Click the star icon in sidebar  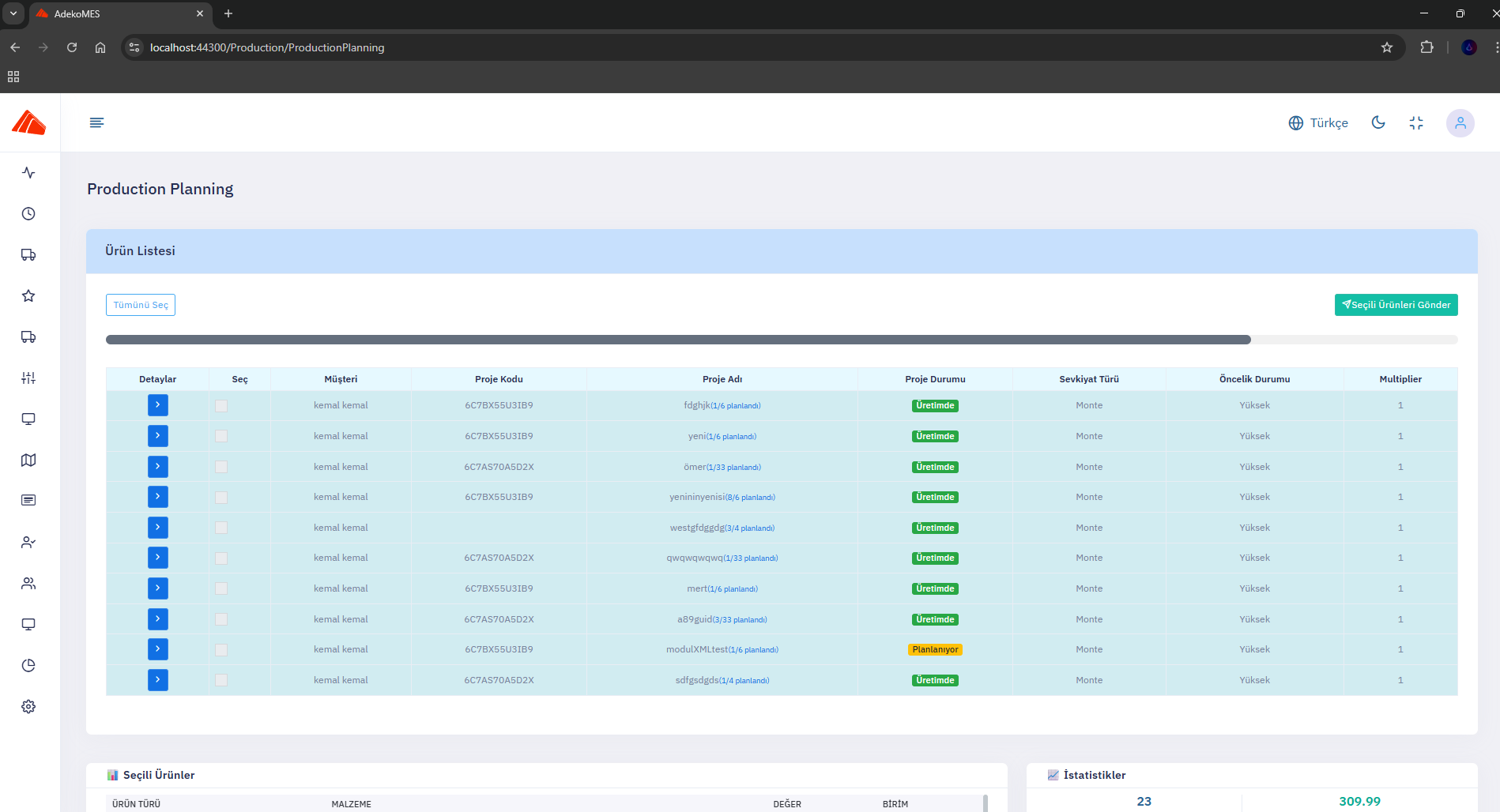(28, 295)
